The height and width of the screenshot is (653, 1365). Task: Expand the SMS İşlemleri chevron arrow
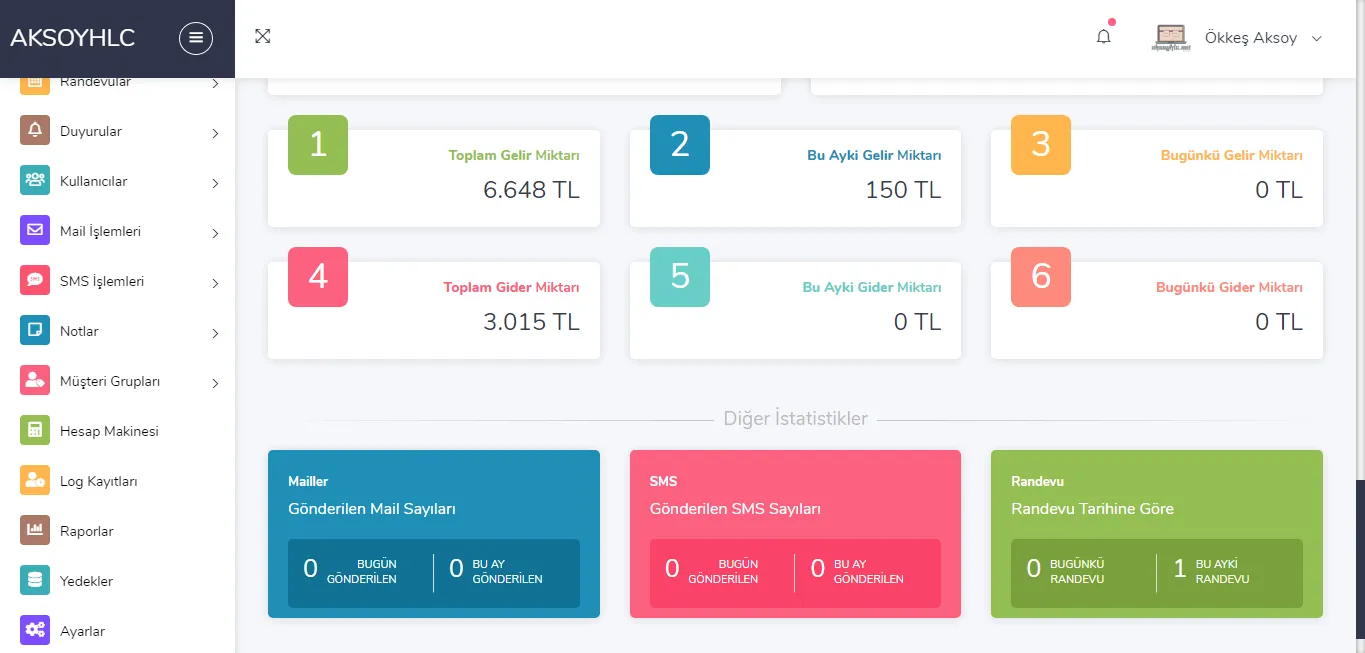click(215, 283)
